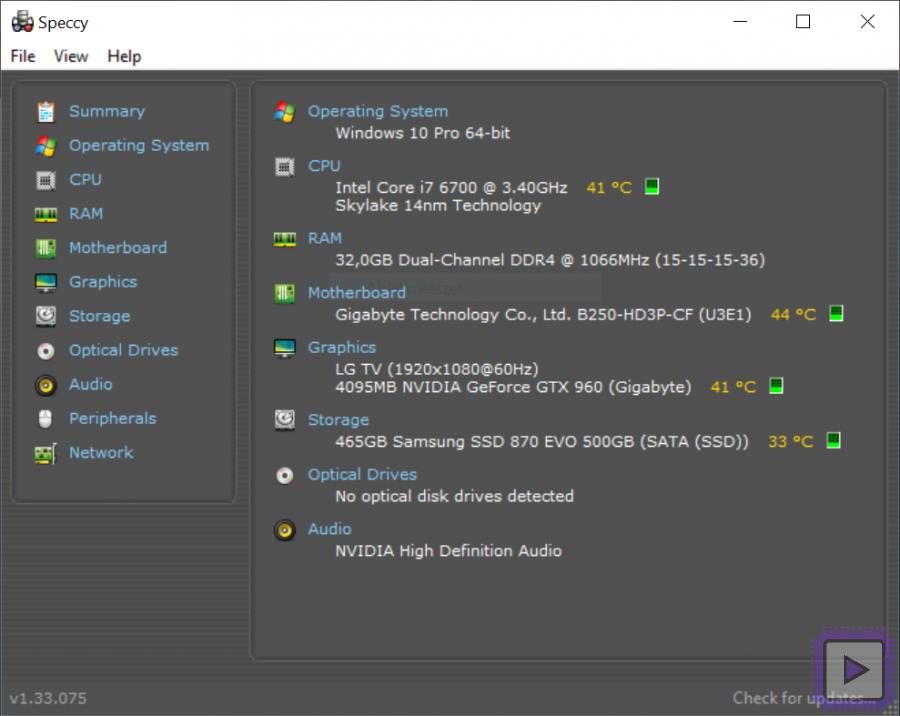Click the Network card icon in sidebar
Viewport: 900px width, 716px height.
pos(46,453)
